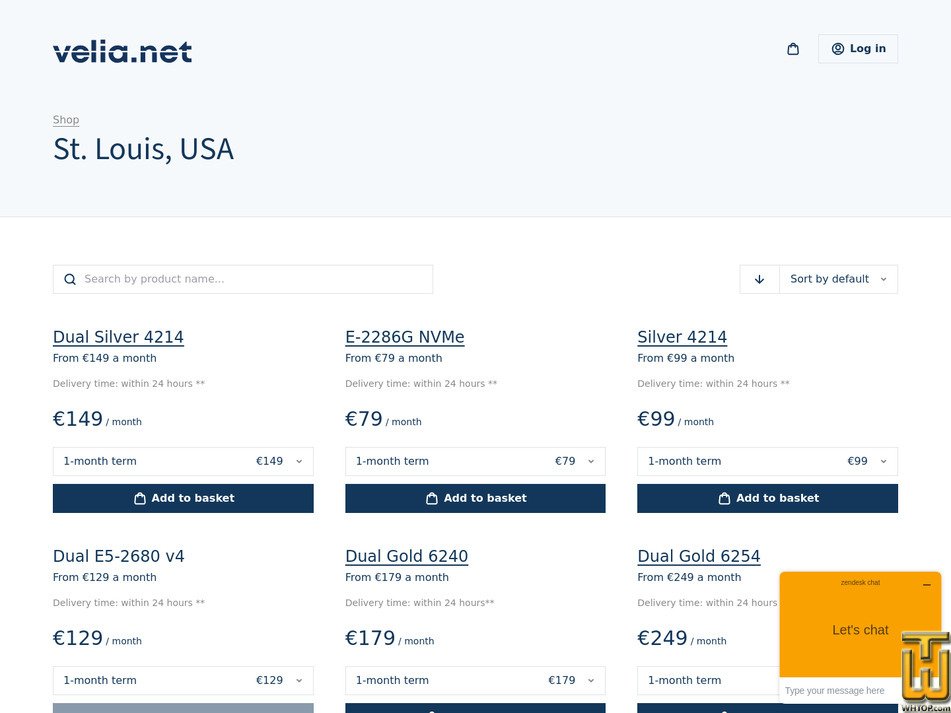Open Dual Gold 6240 product link
The image size is (951, 713).
pyautogui.click(x=406, y=557)
